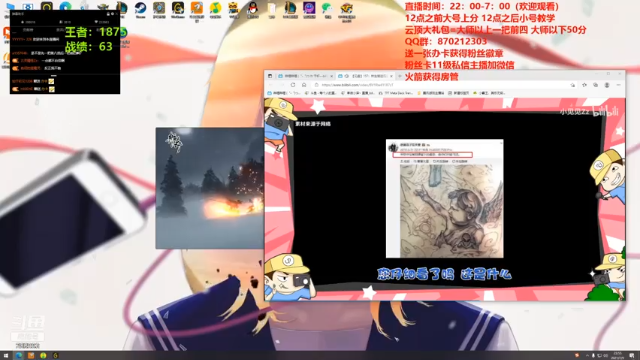Screen dimensions: 640x360
Task: Open browser profile avatar icon
Action: pyautogui.click(x=607, y=85)
